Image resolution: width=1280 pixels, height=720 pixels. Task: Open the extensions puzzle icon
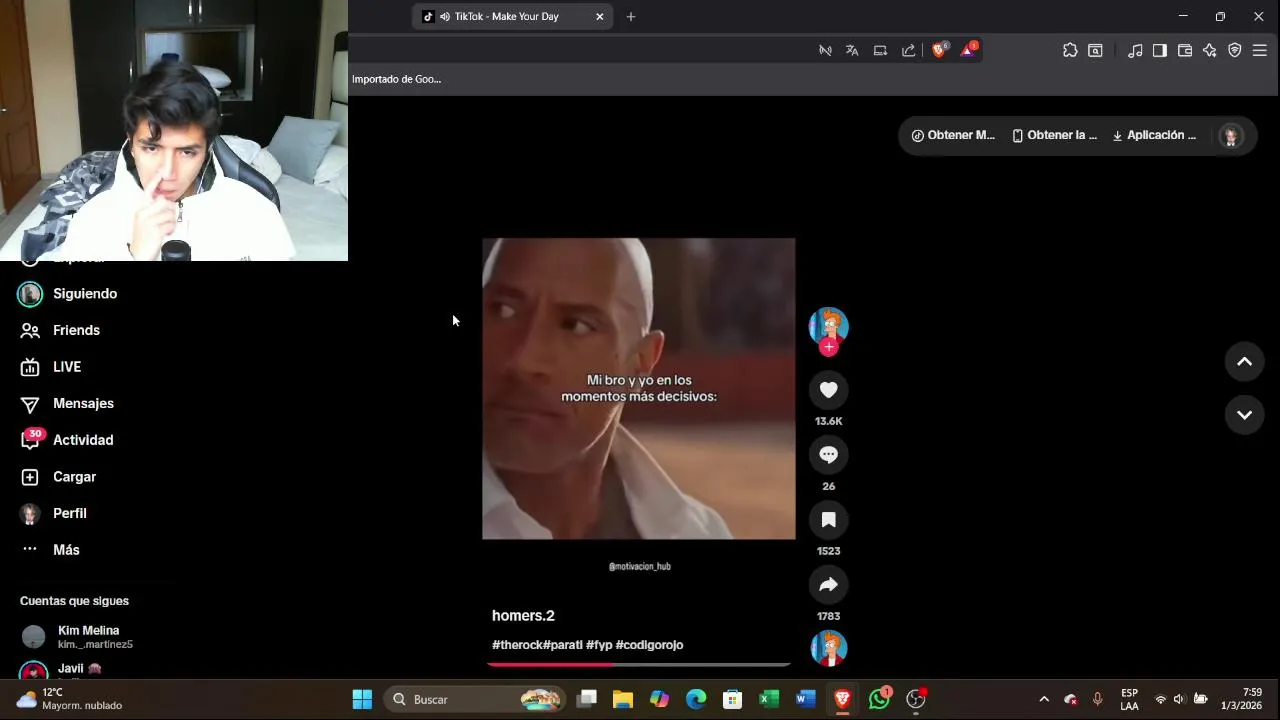[x=1070, y=51]
